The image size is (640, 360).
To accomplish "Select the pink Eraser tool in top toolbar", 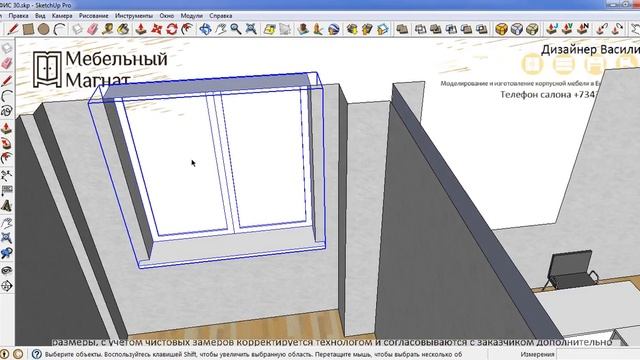I will tap(93, 29).
